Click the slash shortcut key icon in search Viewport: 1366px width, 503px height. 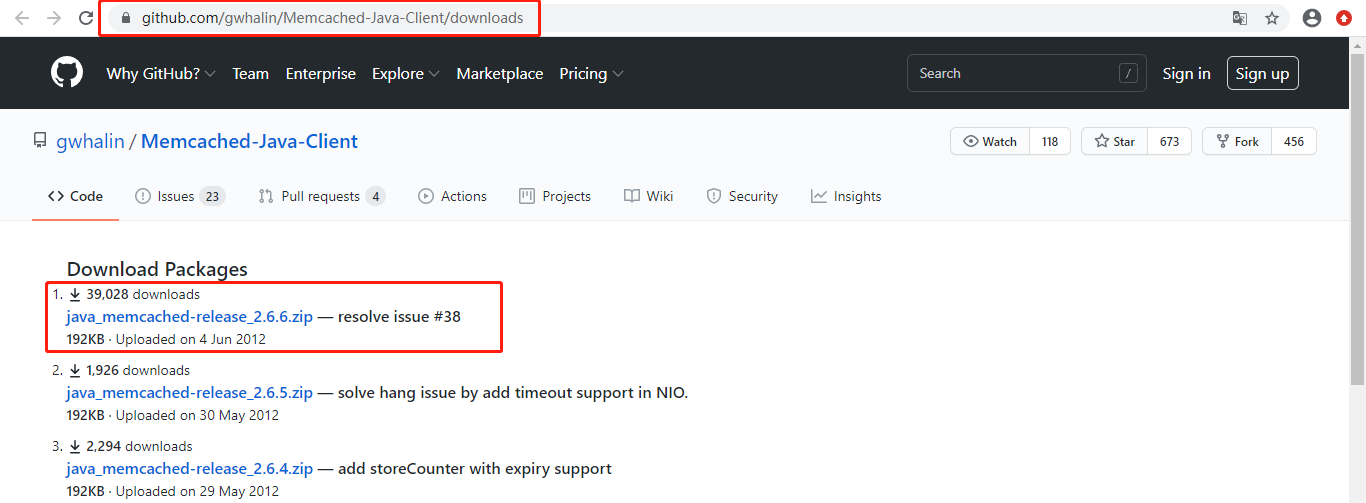coord(1128,73)
